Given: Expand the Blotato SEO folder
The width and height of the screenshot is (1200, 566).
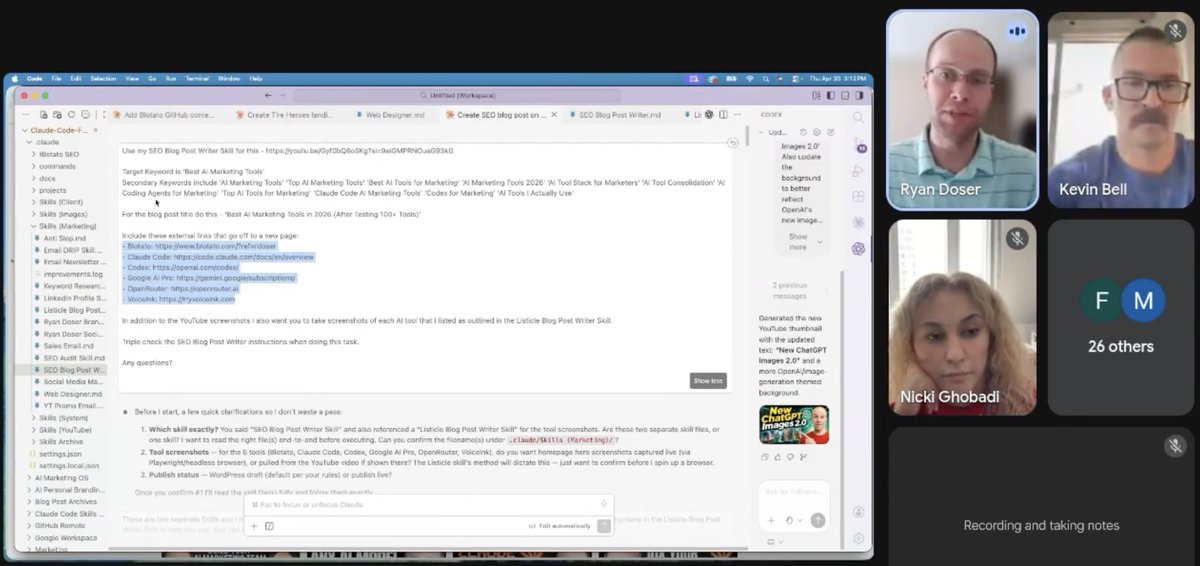Looking at the screenshot, I should (58, 154).
